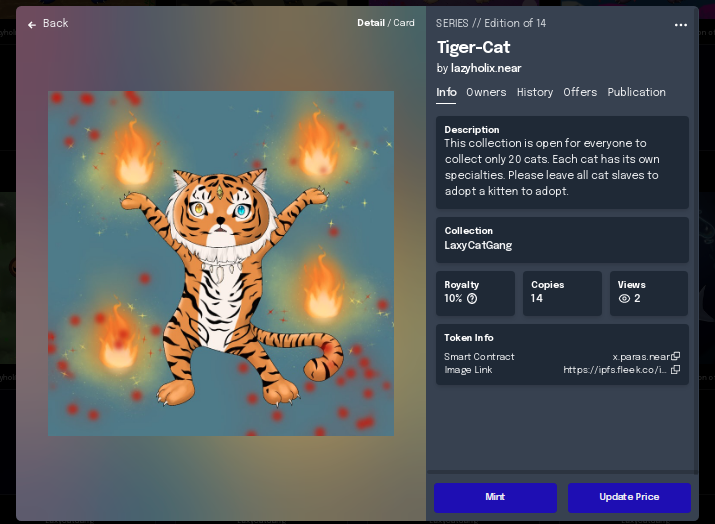This screenshot has height=524, width=715.
Task: Open the Owners tab
Action: (x=486, y=93)
